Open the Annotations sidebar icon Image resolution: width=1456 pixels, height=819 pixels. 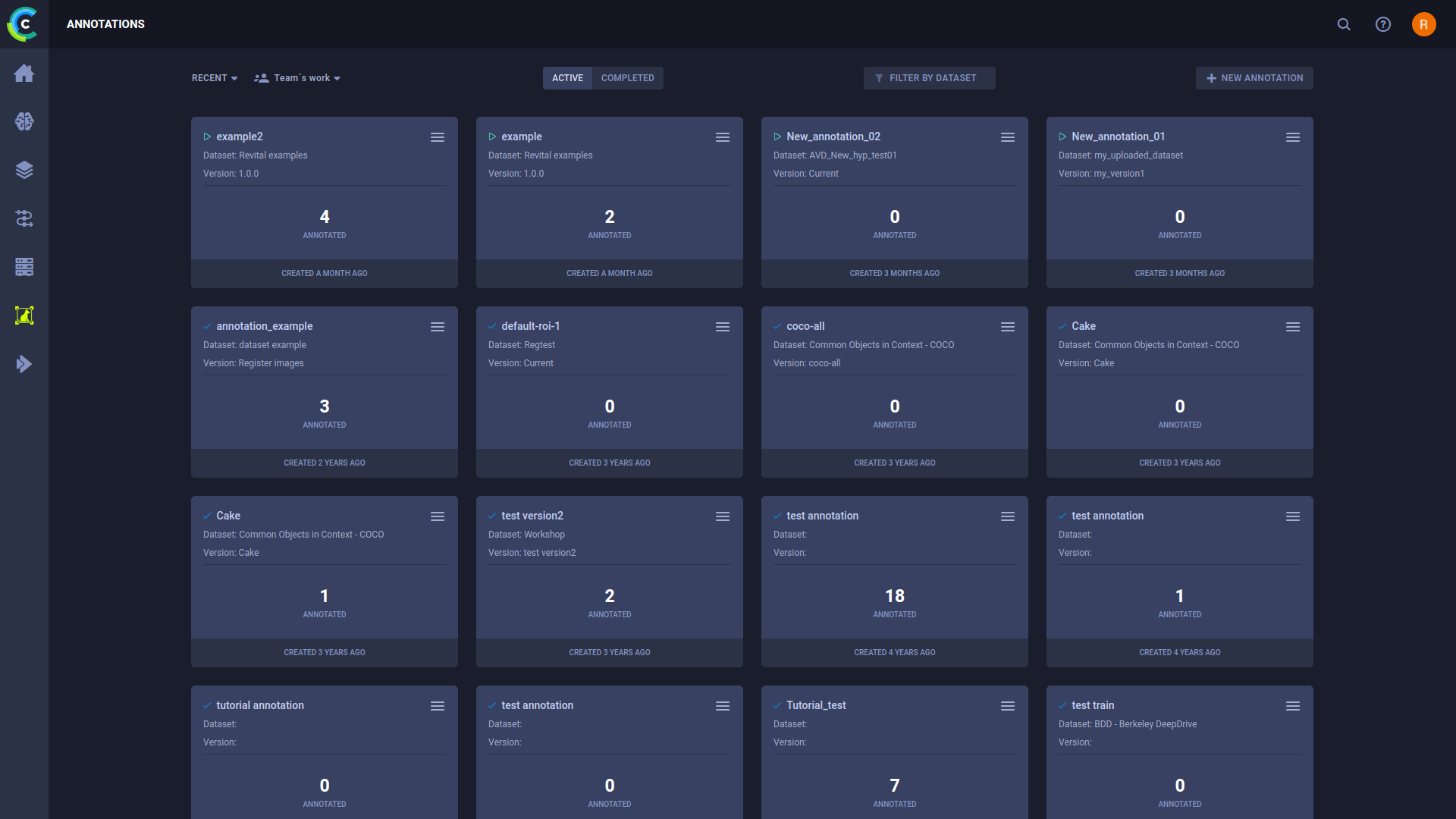(x=24, y=315)
